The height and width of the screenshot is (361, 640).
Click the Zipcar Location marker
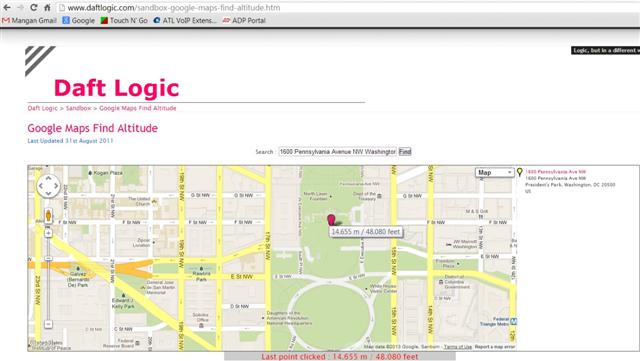tap(154, 243)
